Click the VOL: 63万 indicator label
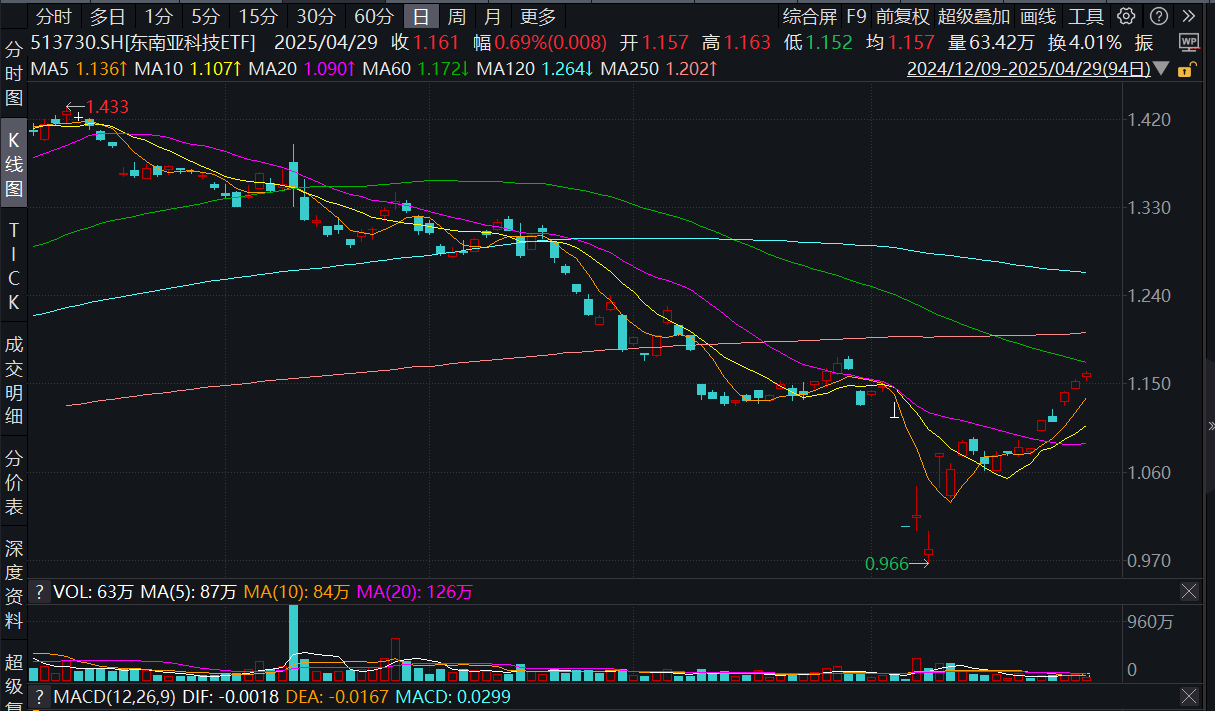Image resolution: width=1215 pixels, height=711 pixels. click(x=93, y=592)
